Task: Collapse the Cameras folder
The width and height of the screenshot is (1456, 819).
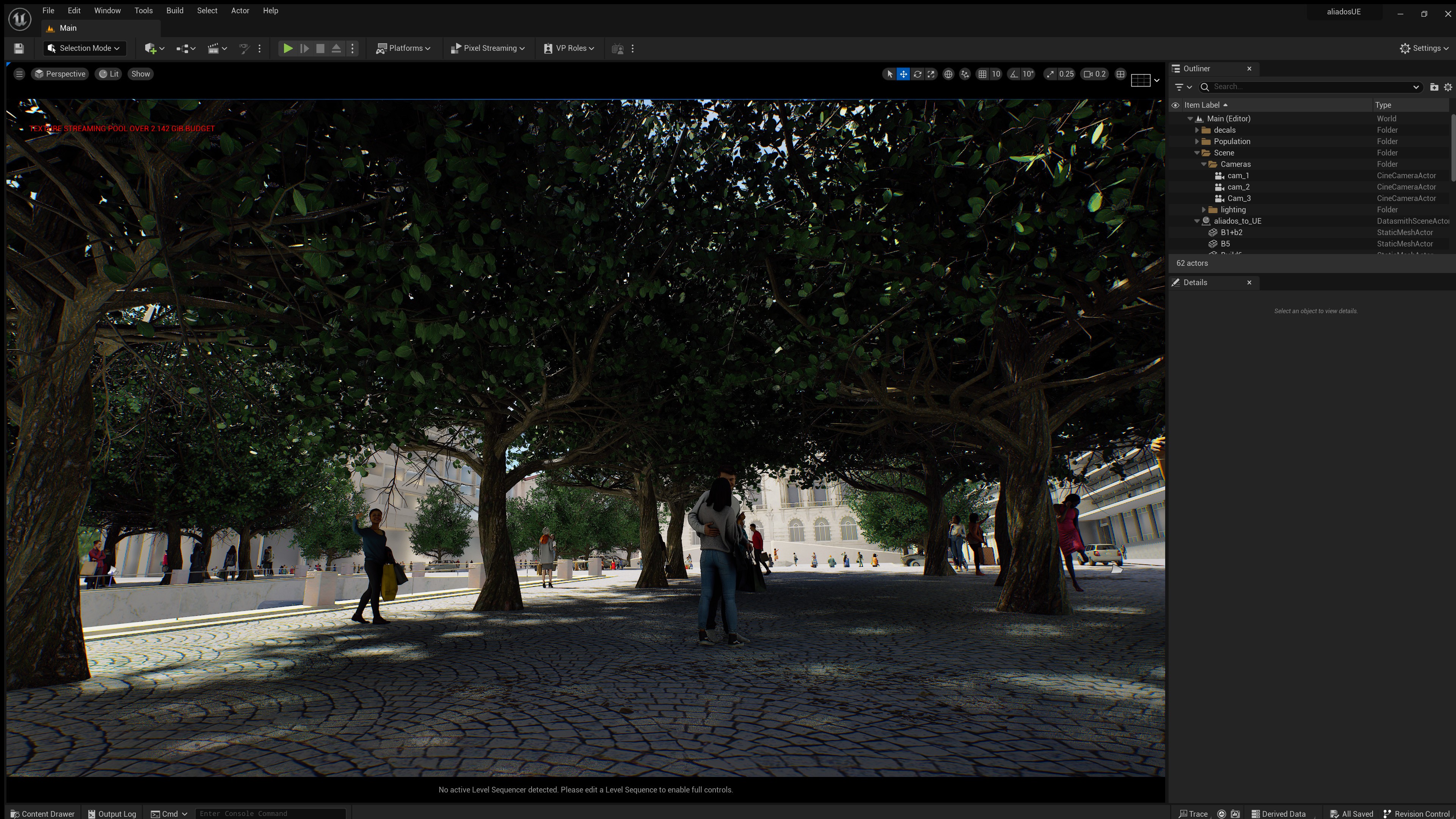Action: [x=1203, y=165]
